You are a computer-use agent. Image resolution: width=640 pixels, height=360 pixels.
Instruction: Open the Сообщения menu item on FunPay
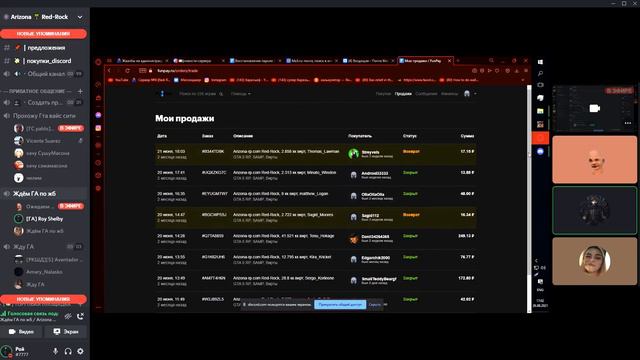point(426,94)
